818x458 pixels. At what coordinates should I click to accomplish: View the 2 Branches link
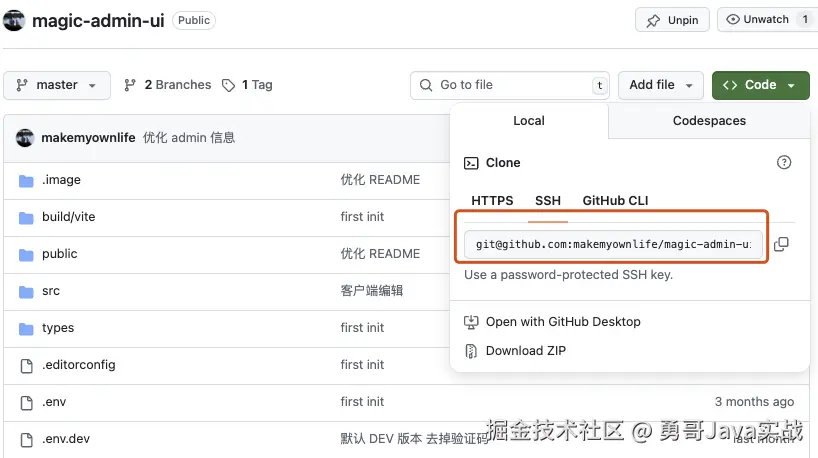coord(167,85)
